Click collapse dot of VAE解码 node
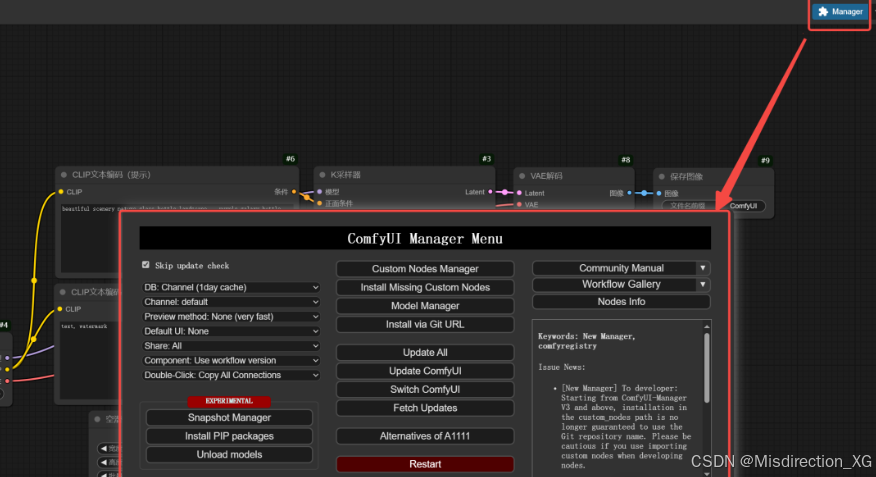 [522, 176]
